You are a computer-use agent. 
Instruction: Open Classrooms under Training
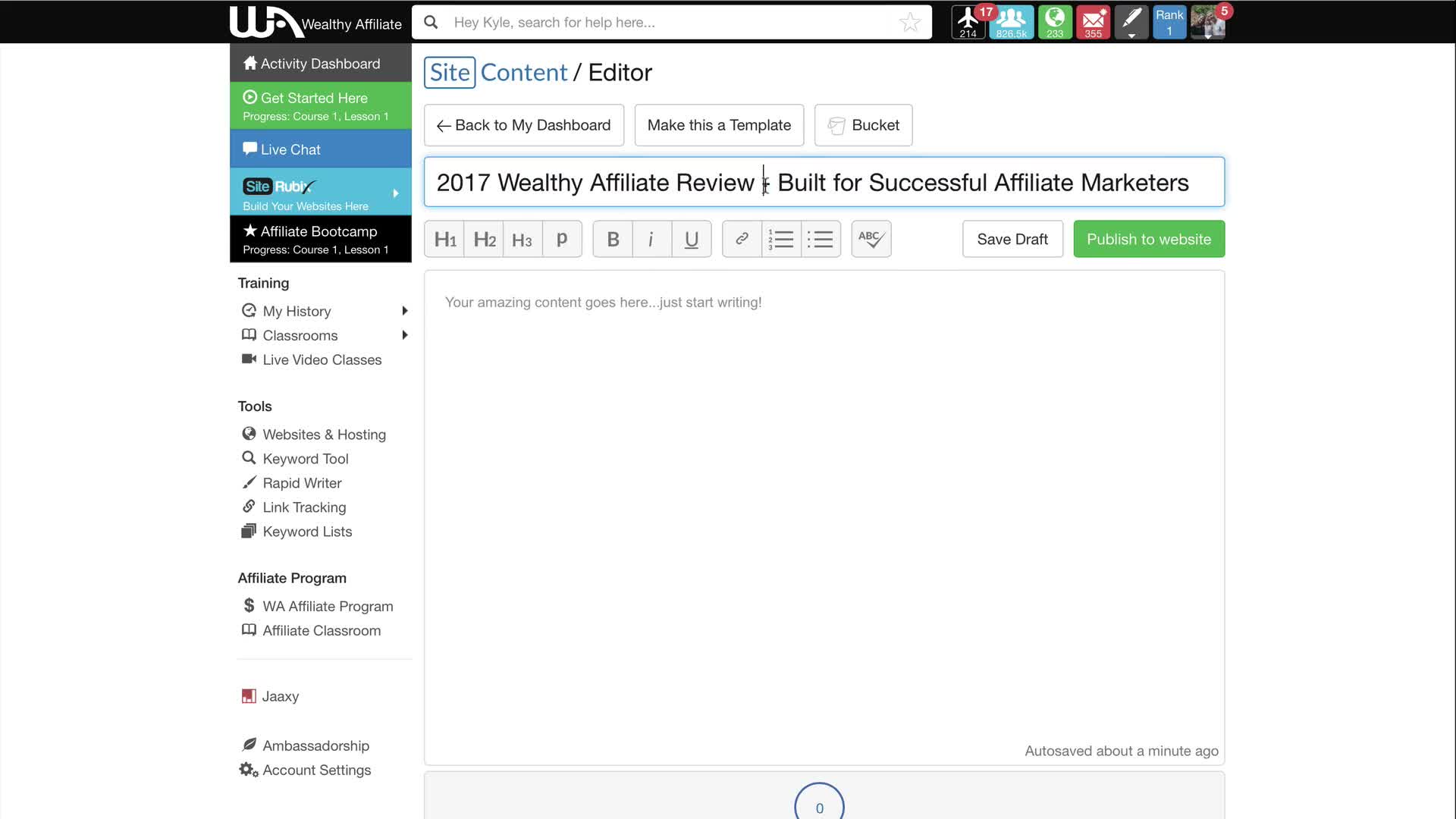pyautogui.click(x=300, y=335)
